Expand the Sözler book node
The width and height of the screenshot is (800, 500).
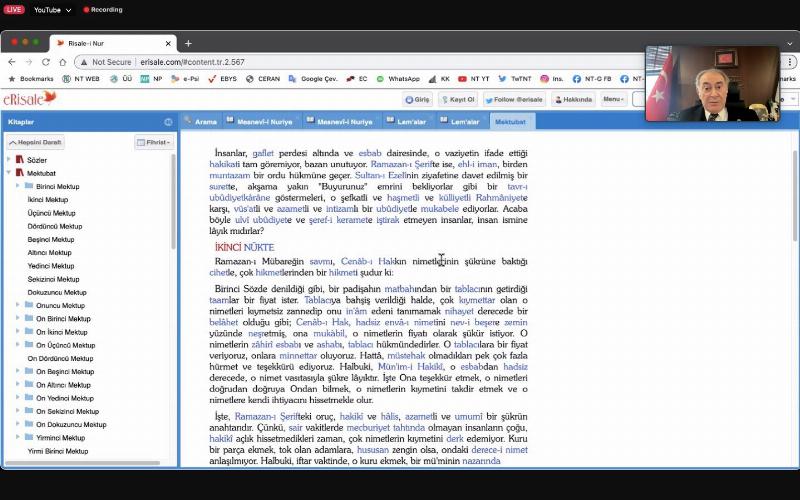9,160
